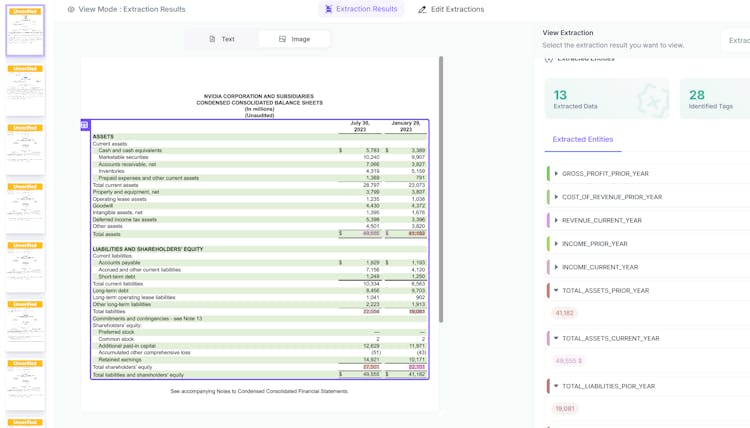The image size is (750, 428).
Task: Collapse the TOTAL_ASSETS_PRIOR_YEAR entity
Action: [x=556, y=291]
